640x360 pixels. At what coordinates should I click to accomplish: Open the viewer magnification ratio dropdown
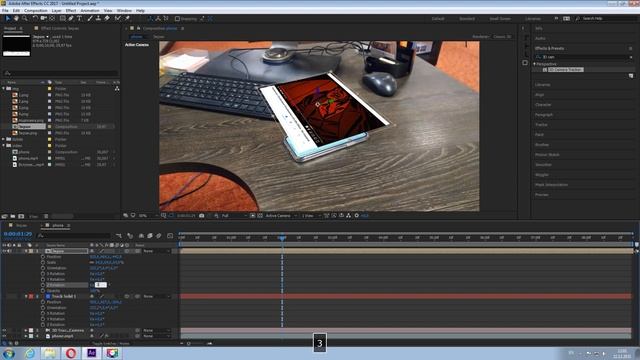[148, 216]
